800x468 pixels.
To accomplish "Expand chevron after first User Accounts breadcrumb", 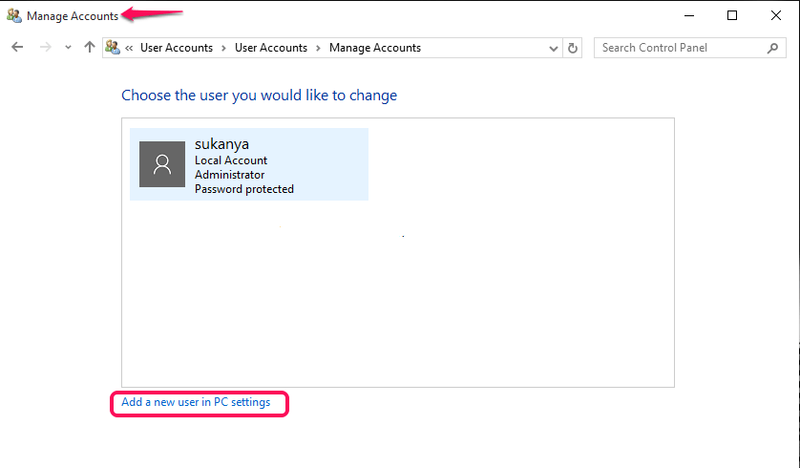I will point(223,48).
